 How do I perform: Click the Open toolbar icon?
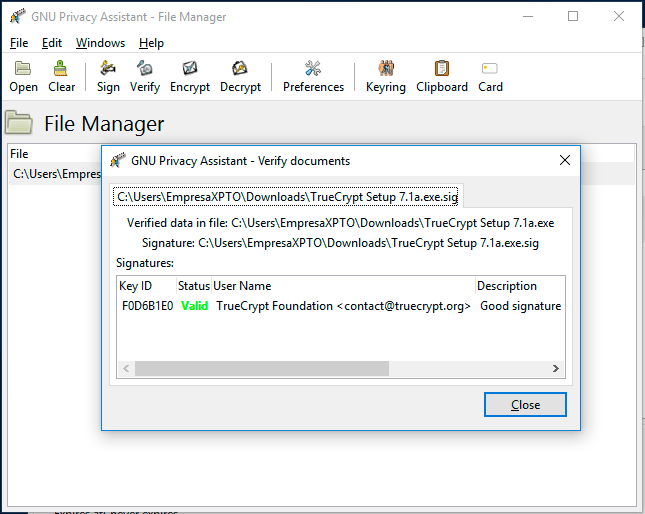(23, 76)
